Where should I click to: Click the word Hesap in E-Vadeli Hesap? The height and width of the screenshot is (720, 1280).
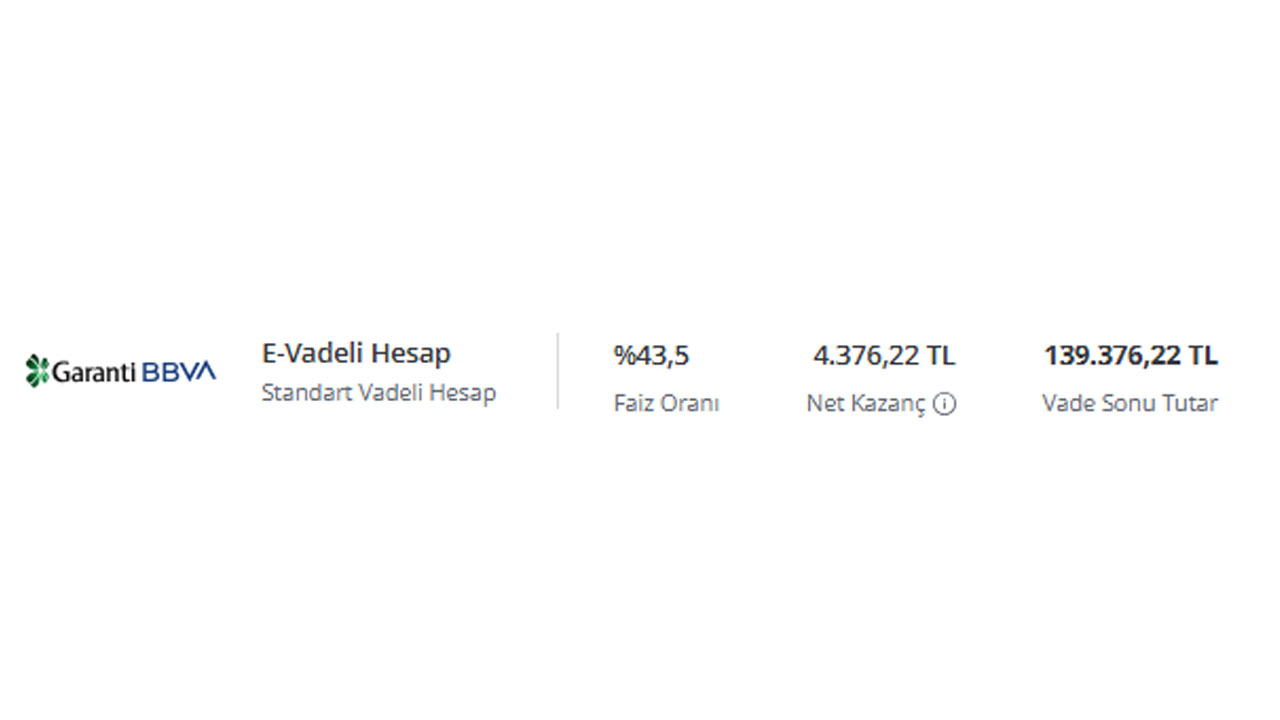(x=410, y=354)
